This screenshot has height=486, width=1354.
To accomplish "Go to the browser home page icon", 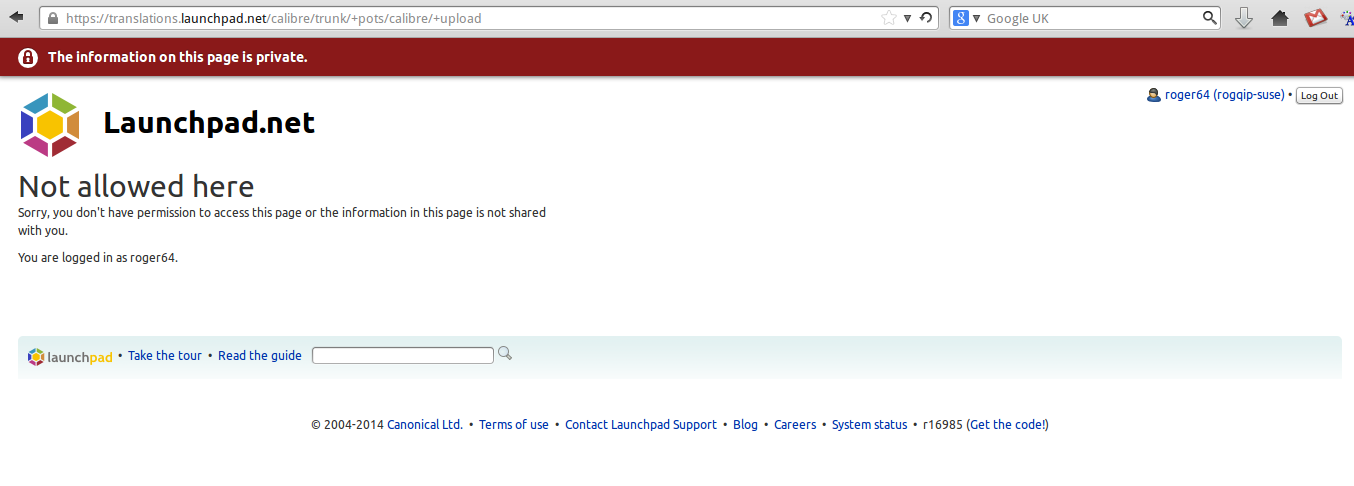I will tap(1280, 18).
